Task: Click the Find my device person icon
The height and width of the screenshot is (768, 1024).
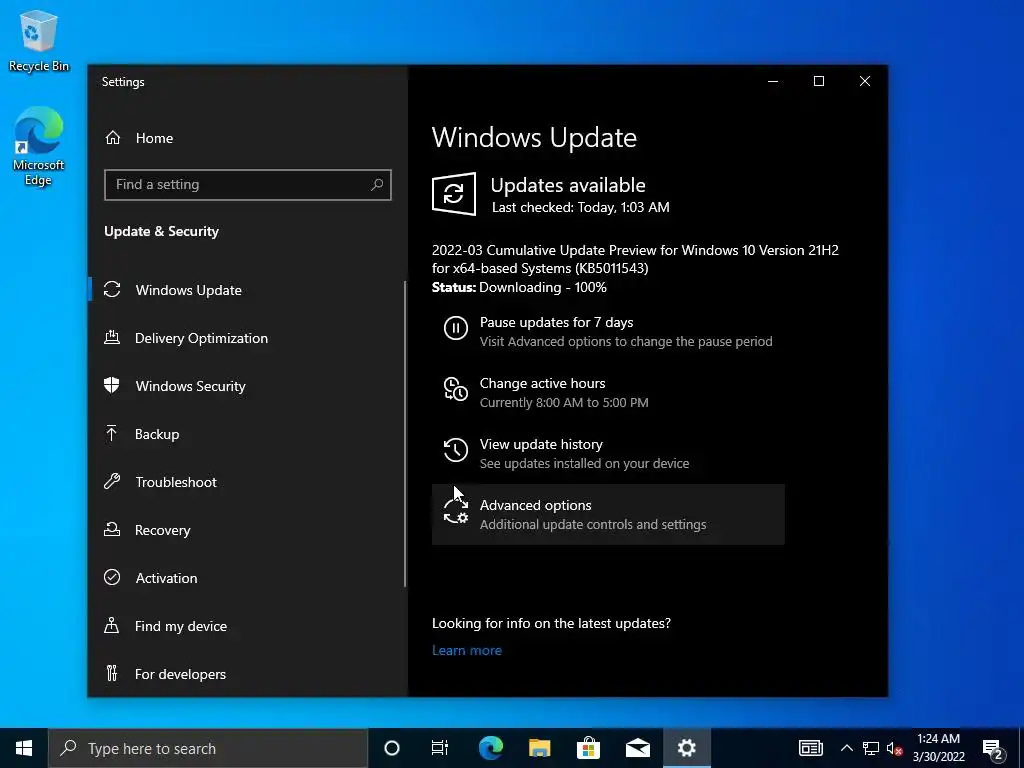Action: coord(112,626)
